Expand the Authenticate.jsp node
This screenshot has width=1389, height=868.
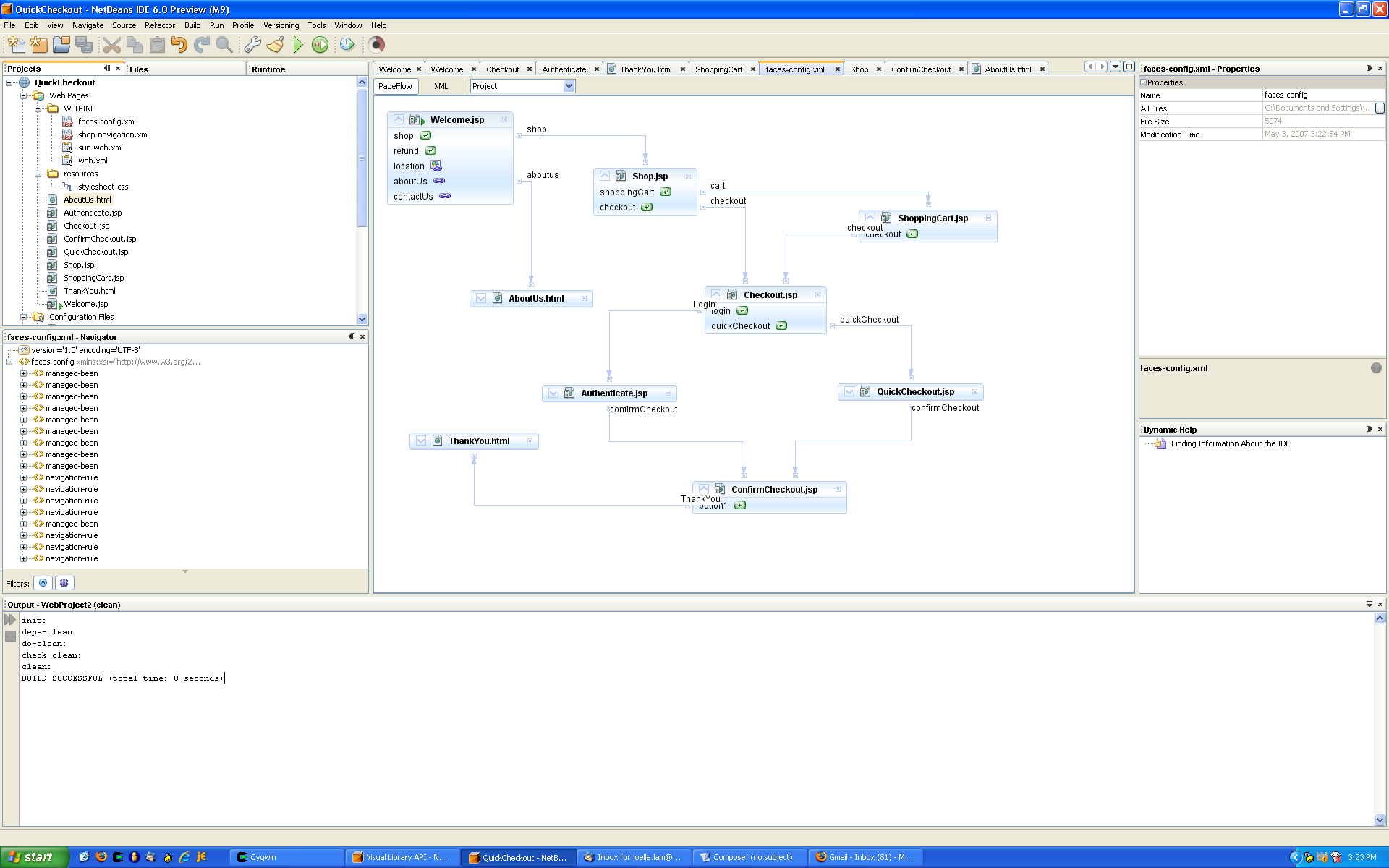pyautogui.click(x=553, y=393)
